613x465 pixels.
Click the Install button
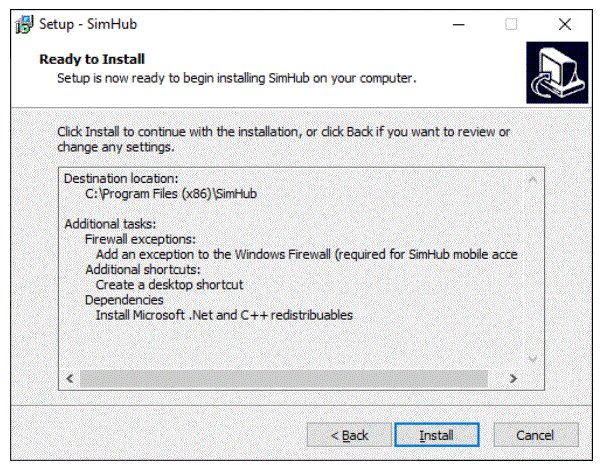click(x=437, y=435)
